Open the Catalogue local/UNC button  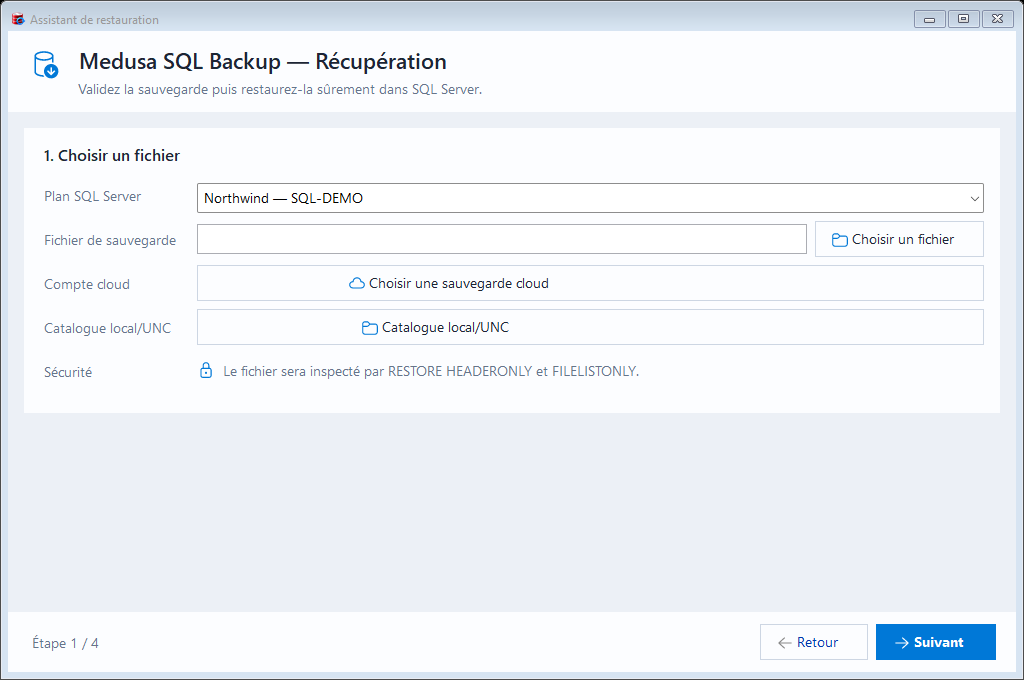pos(590,327)
